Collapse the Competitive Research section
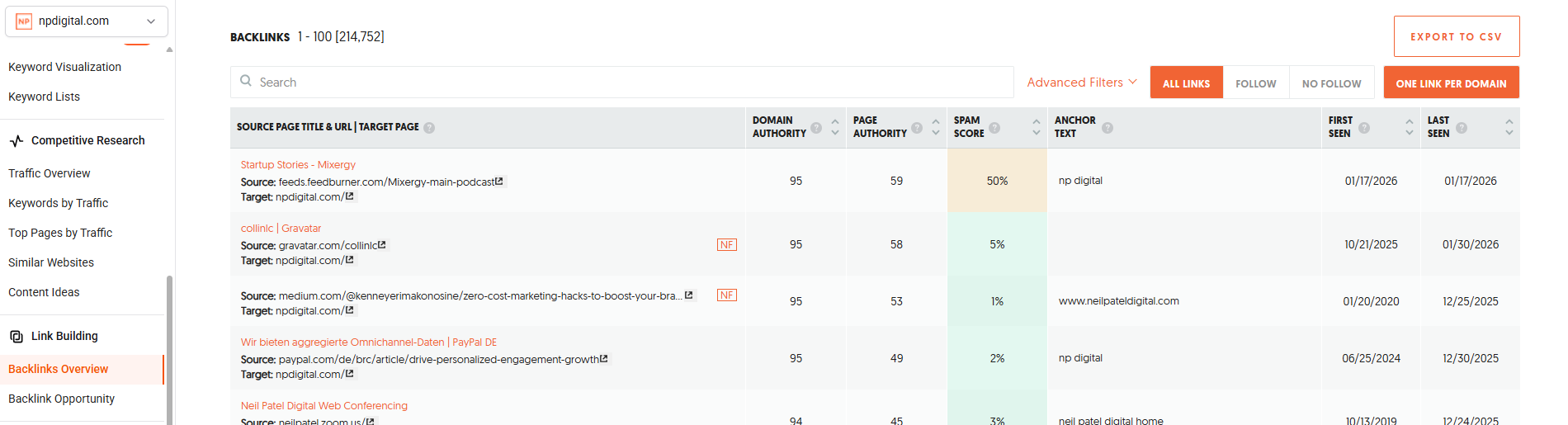The width and height of the screenshot is (1568, 425). coord(87,140)
